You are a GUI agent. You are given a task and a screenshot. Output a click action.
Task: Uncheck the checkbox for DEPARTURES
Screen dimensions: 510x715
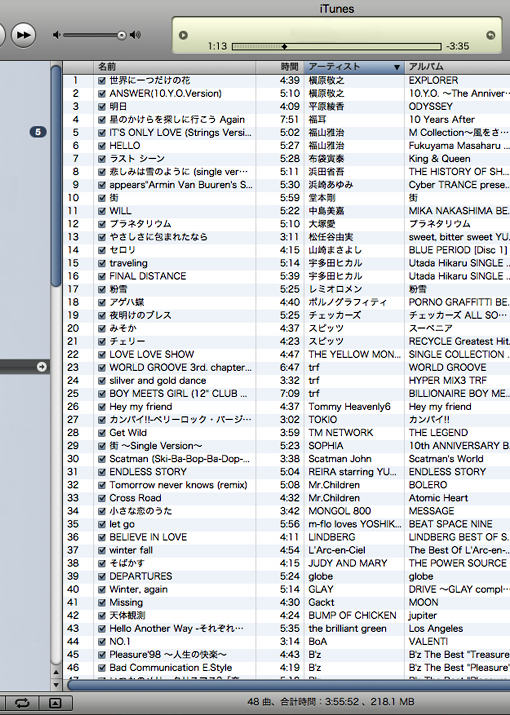point(102,576)
